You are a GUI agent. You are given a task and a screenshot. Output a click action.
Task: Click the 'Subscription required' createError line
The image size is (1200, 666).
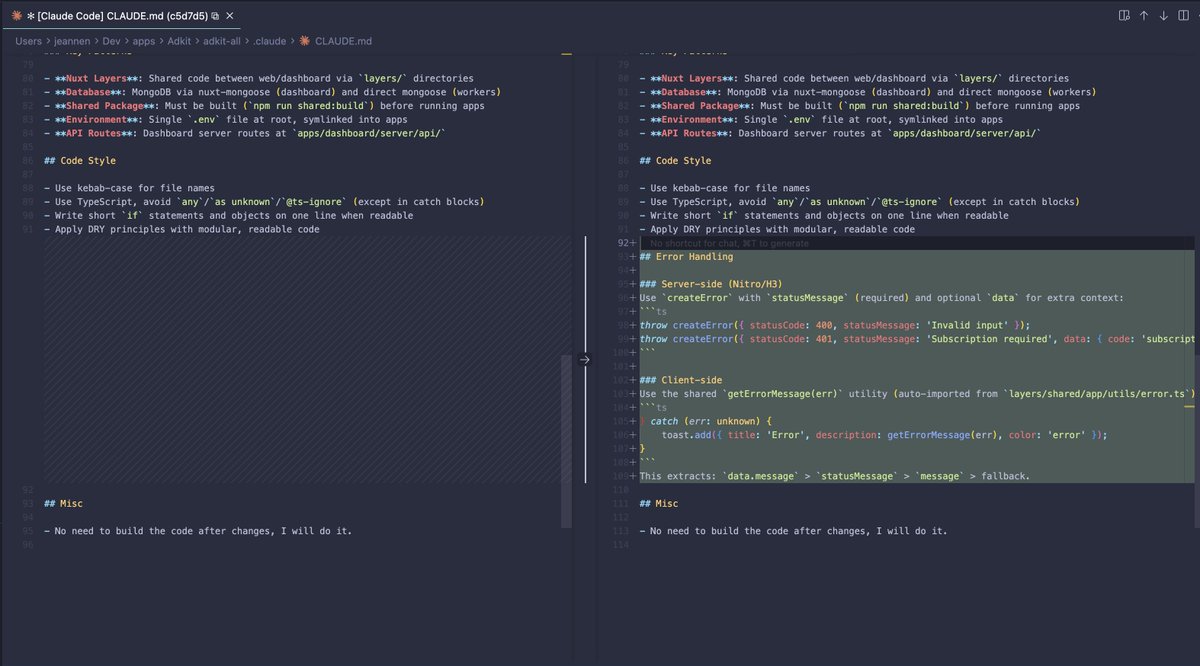[x=916, y=339]
